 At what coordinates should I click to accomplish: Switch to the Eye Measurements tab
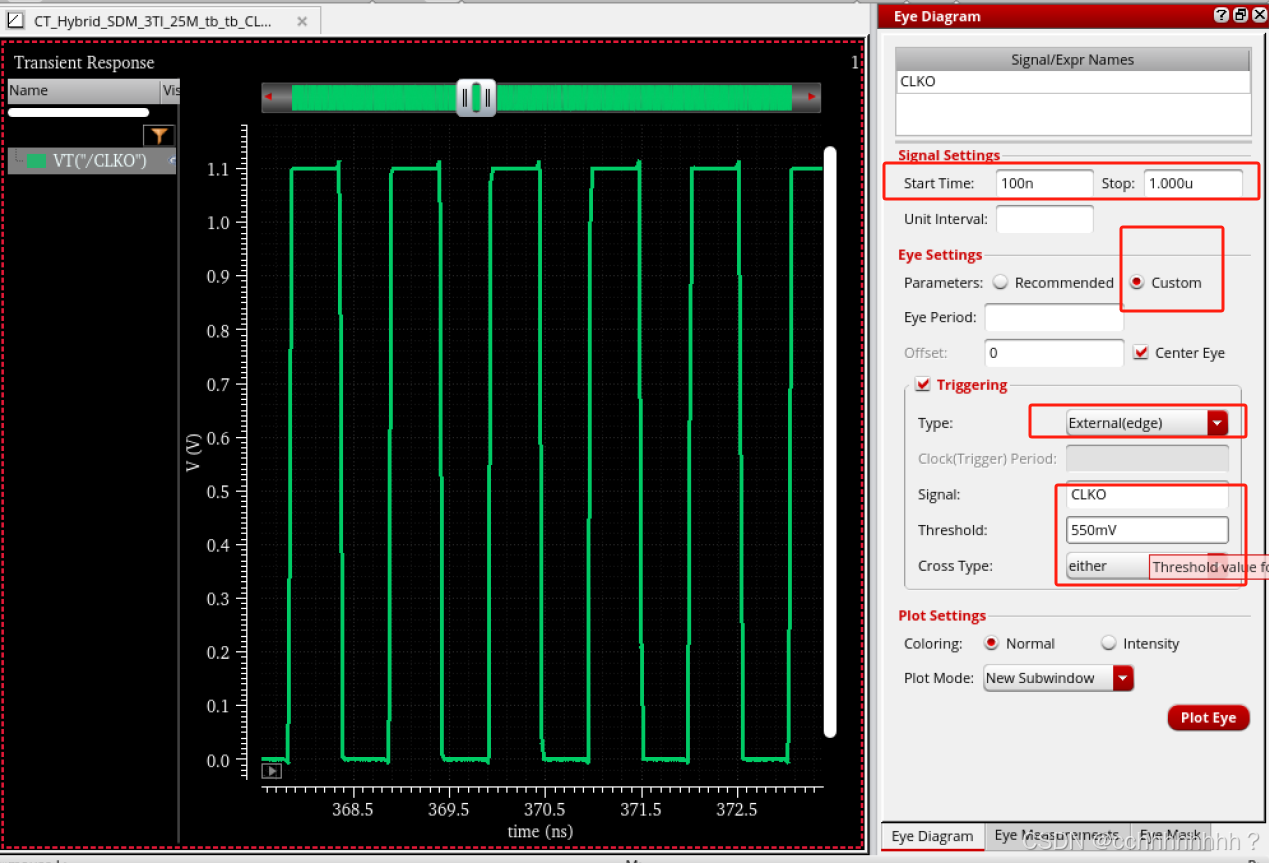coord(1056,836)
